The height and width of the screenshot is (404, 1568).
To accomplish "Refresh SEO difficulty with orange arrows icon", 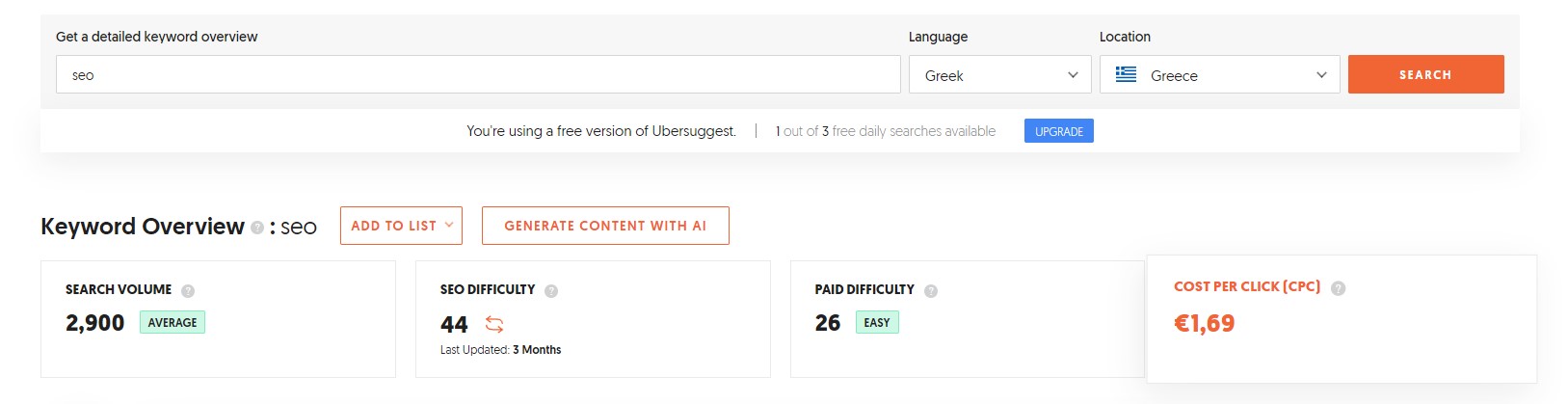I will click(x=494, y=324).
